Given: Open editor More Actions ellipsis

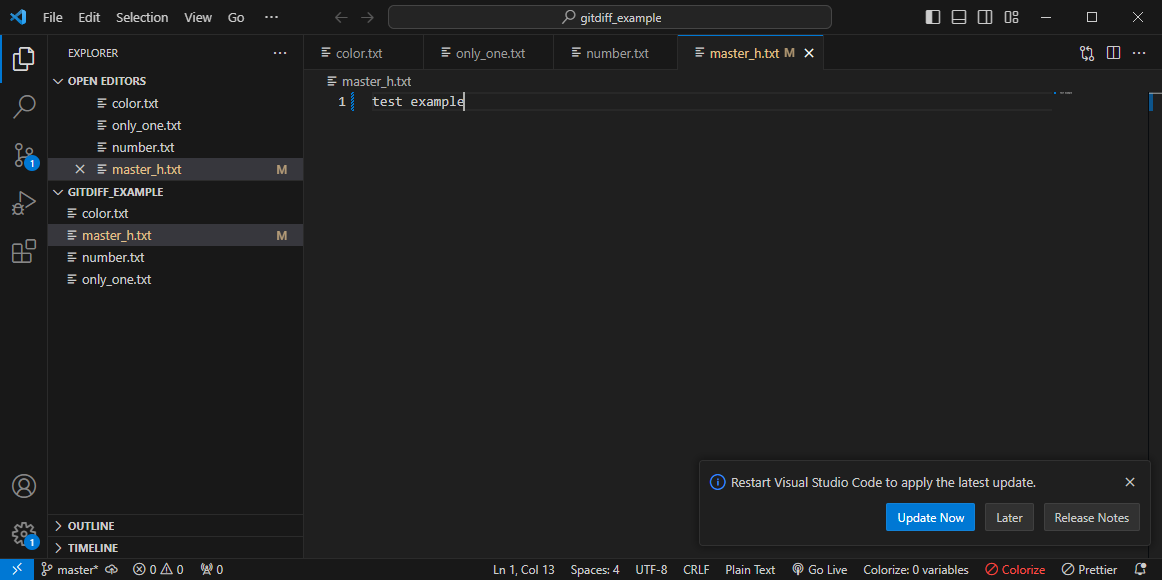Looking at the screenshot, I should (x=1139, y=53).
